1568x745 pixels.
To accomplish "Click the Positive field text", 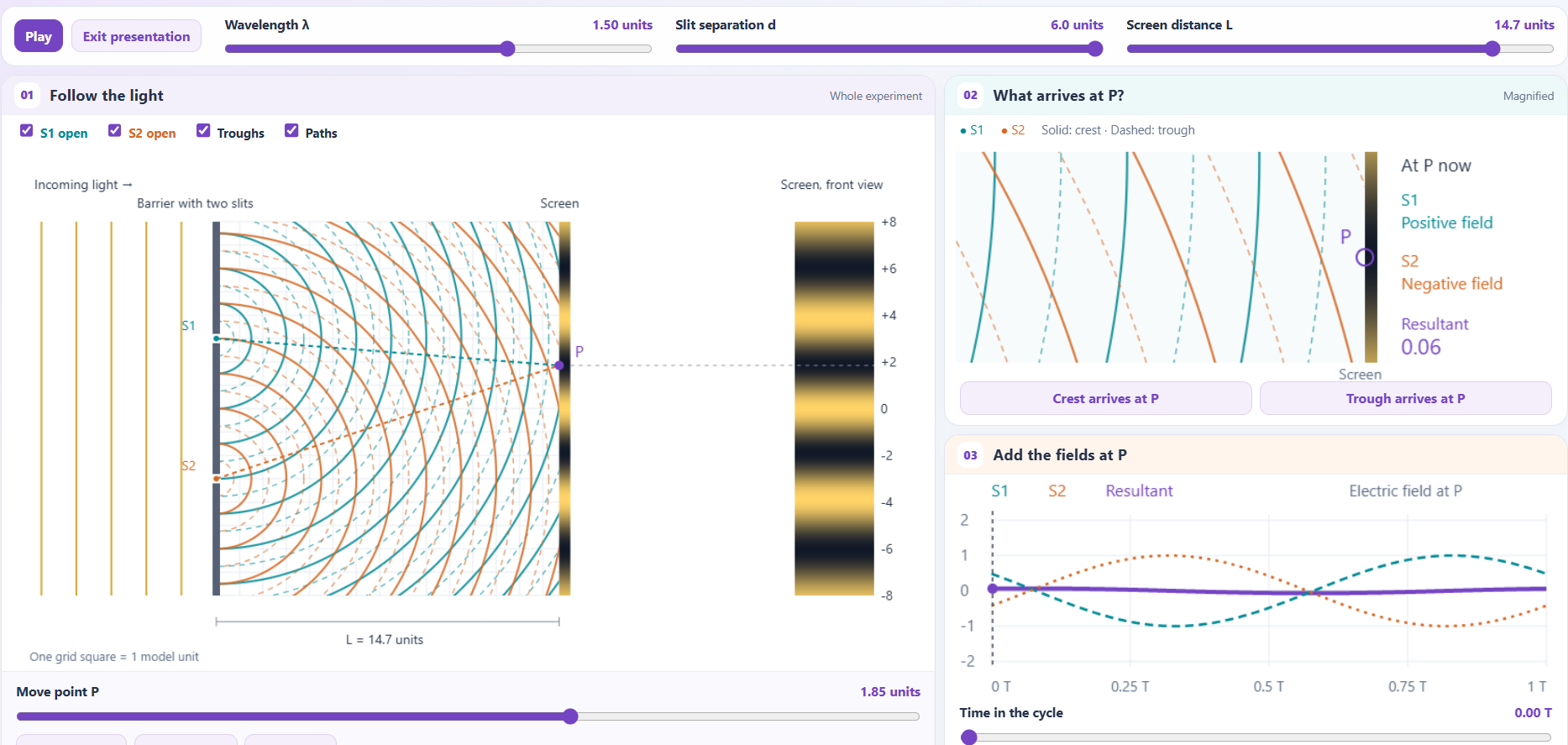I will (x=1447, y=223).
